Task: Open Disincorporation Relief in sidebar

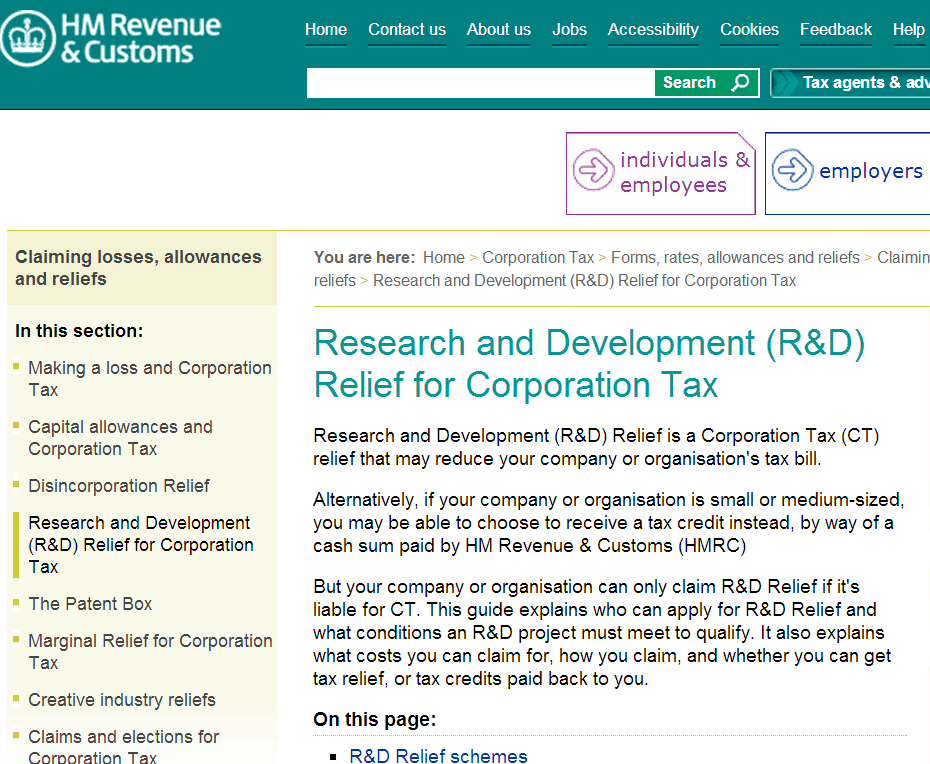Action: coord(119,486)
